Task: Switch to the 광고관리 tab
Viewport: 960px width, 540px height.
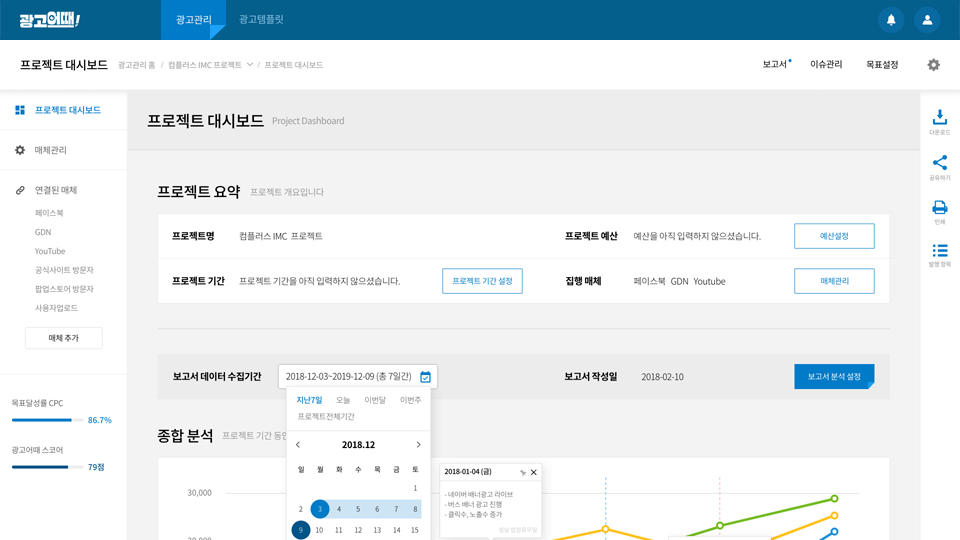Action: pos(193,20)
